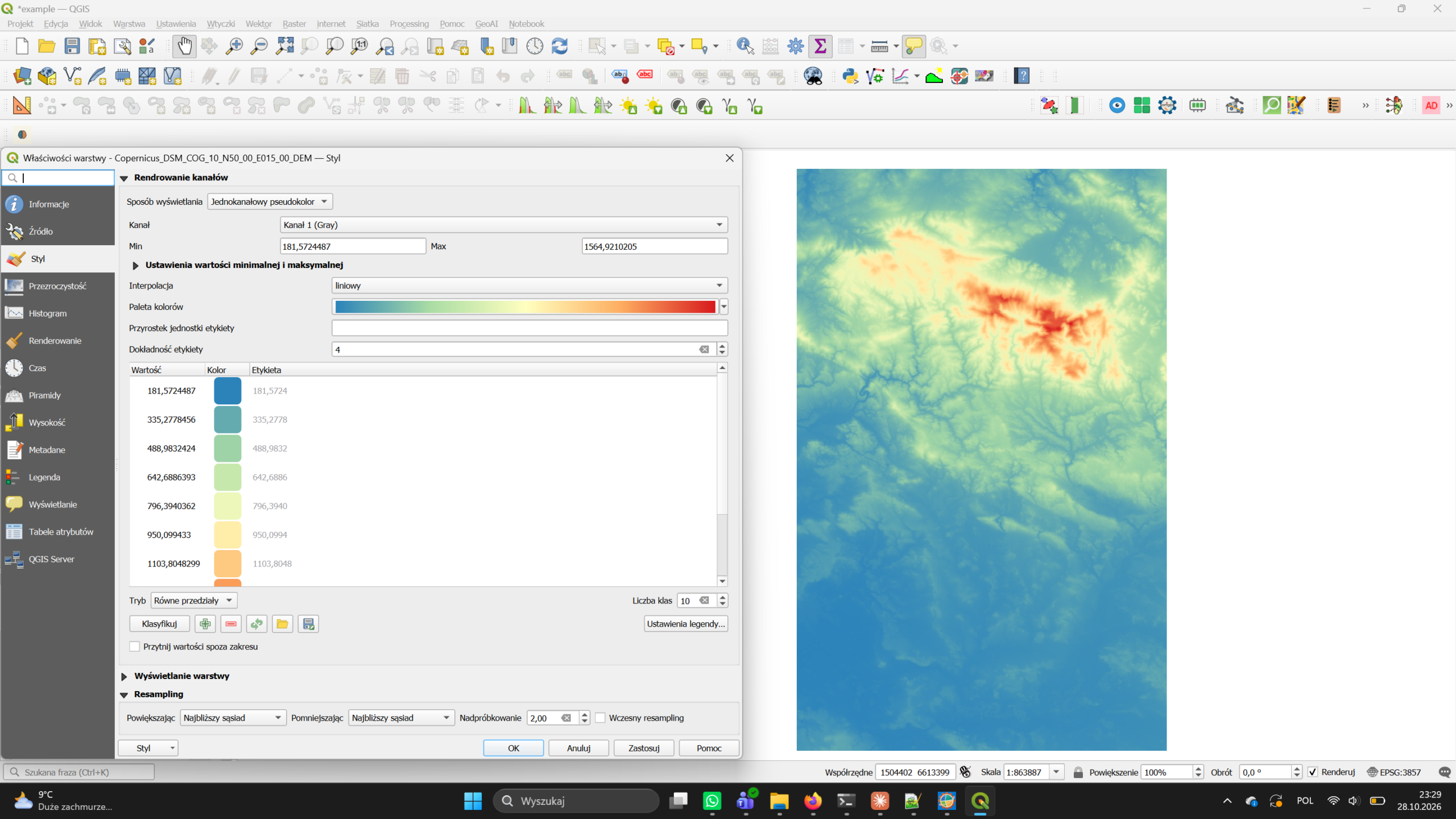The height and width of the screenshot is (819, 1456).
Task: Open the Tryb Równe przedziały dropdown
Action: 193,601
